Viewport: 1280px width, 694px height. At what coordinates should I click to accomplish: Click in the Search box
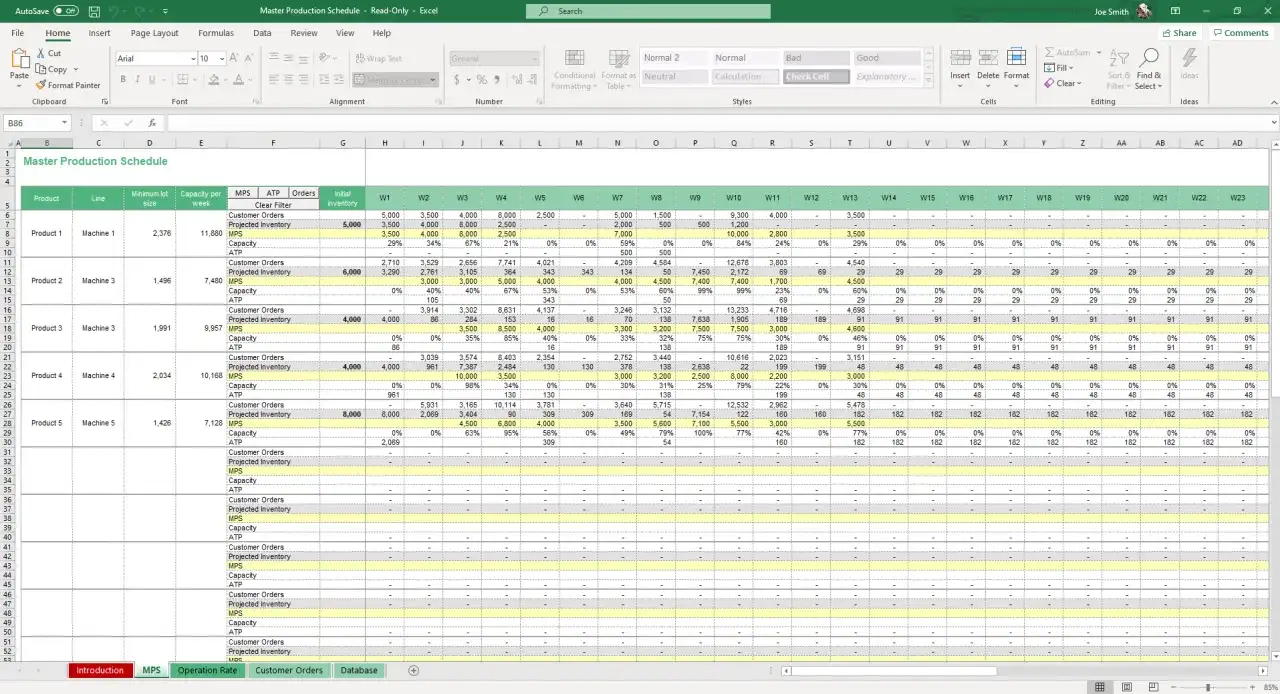point(648,11)
